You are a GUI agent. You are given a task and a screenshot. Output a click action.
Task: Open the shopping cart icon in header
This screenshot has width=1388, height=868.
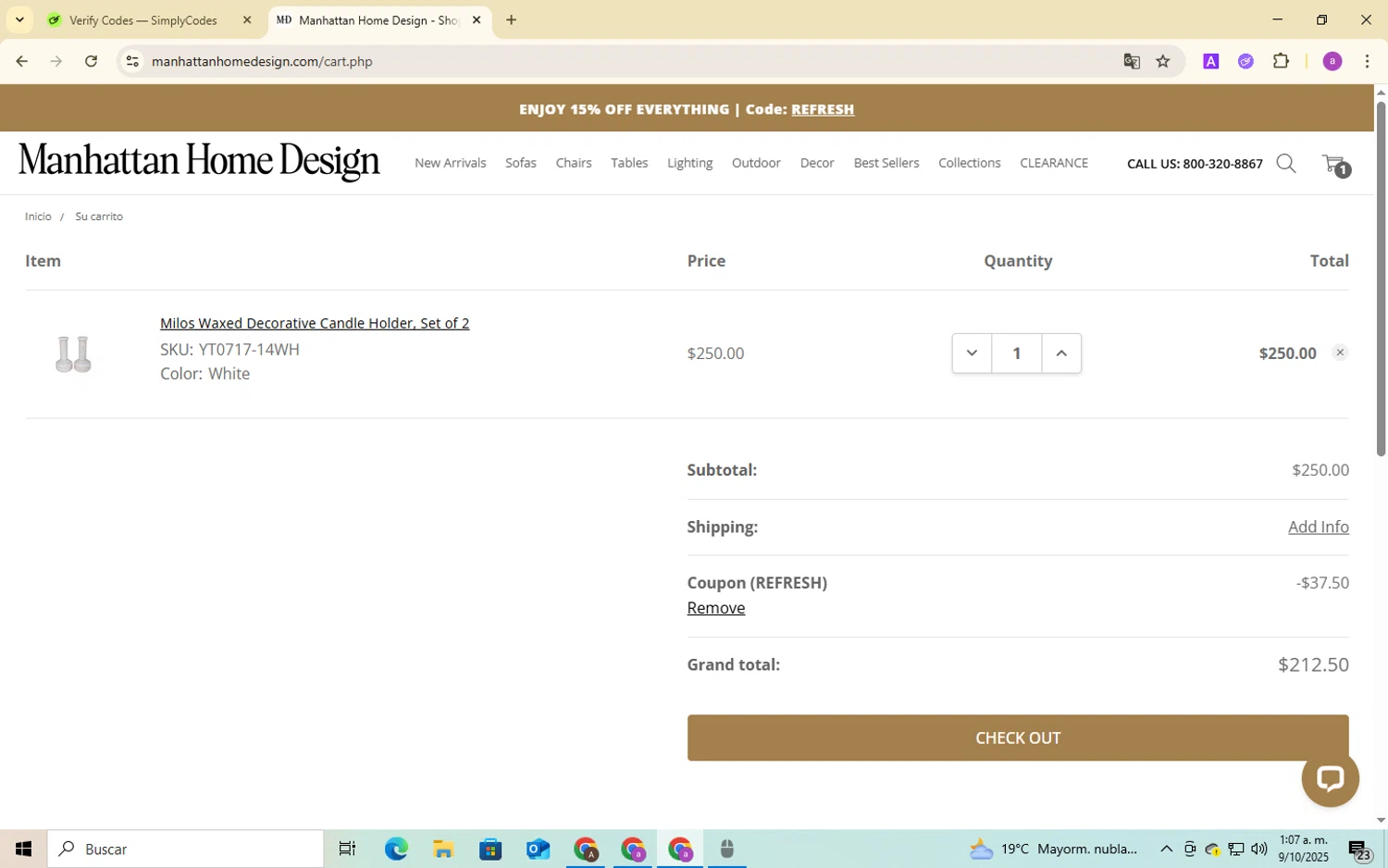(x=1336, y=165)
